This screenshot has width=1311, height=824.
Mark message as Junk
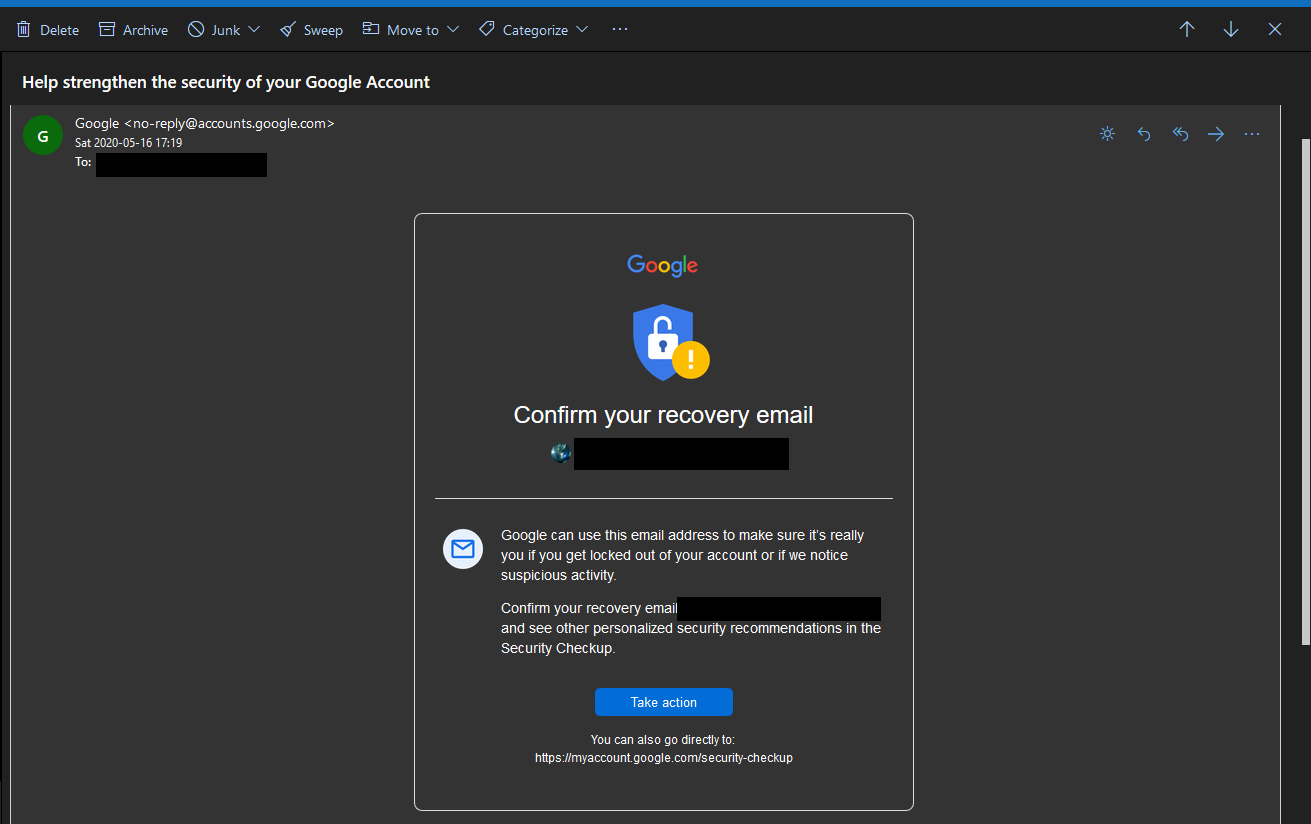click(214, 30)
